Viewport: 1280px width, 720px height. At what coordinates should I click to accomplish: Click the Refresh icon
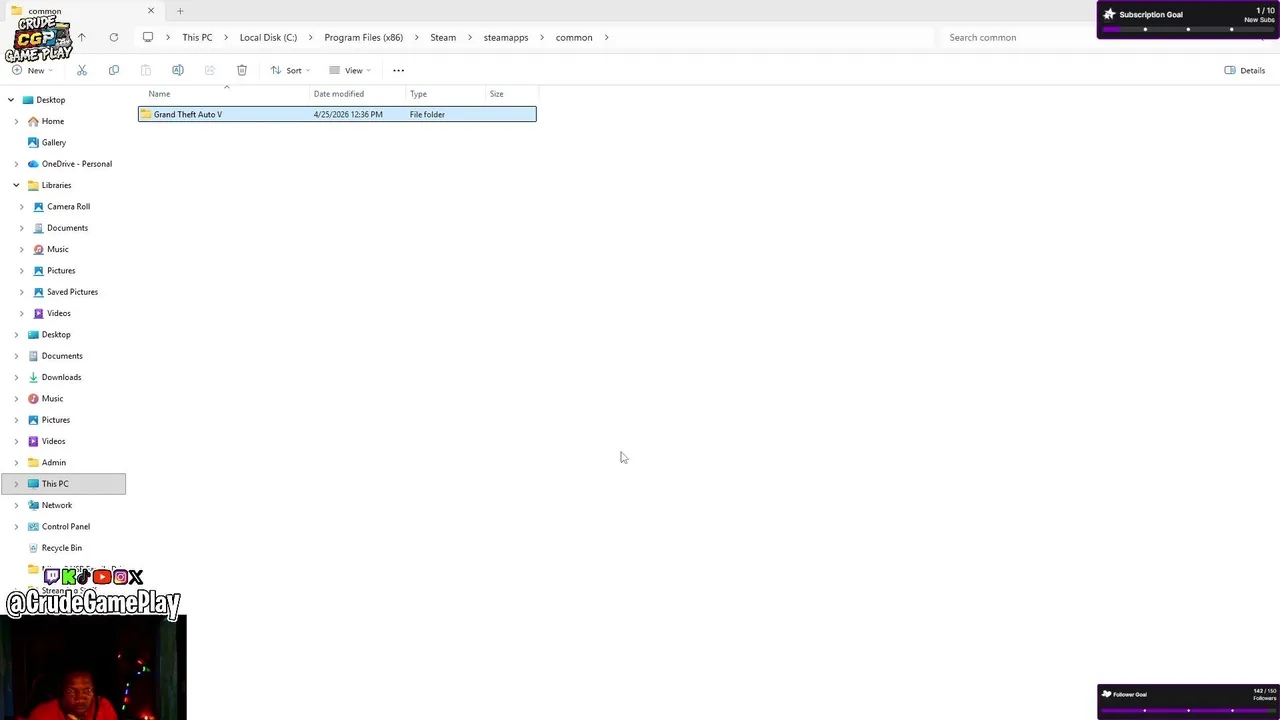click(x=114, y=37)
